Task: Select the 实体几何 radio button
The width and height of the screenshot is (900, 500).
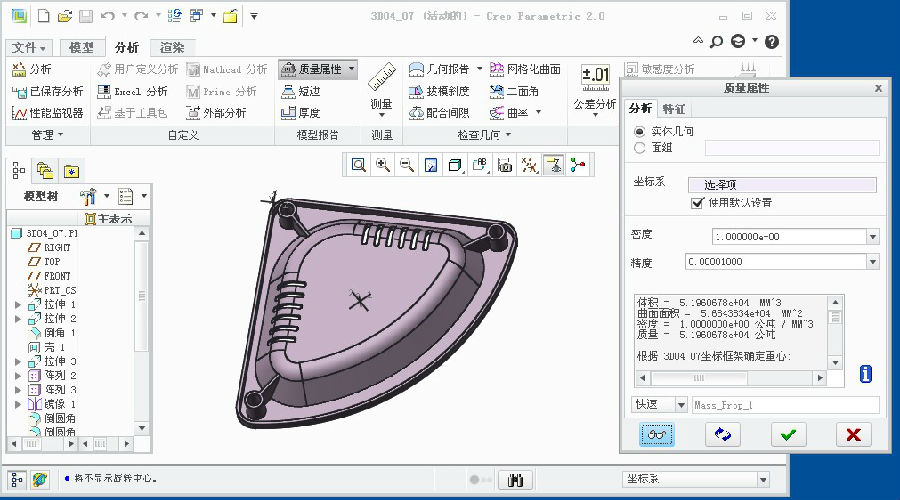Action: click(x=640, y=131)
